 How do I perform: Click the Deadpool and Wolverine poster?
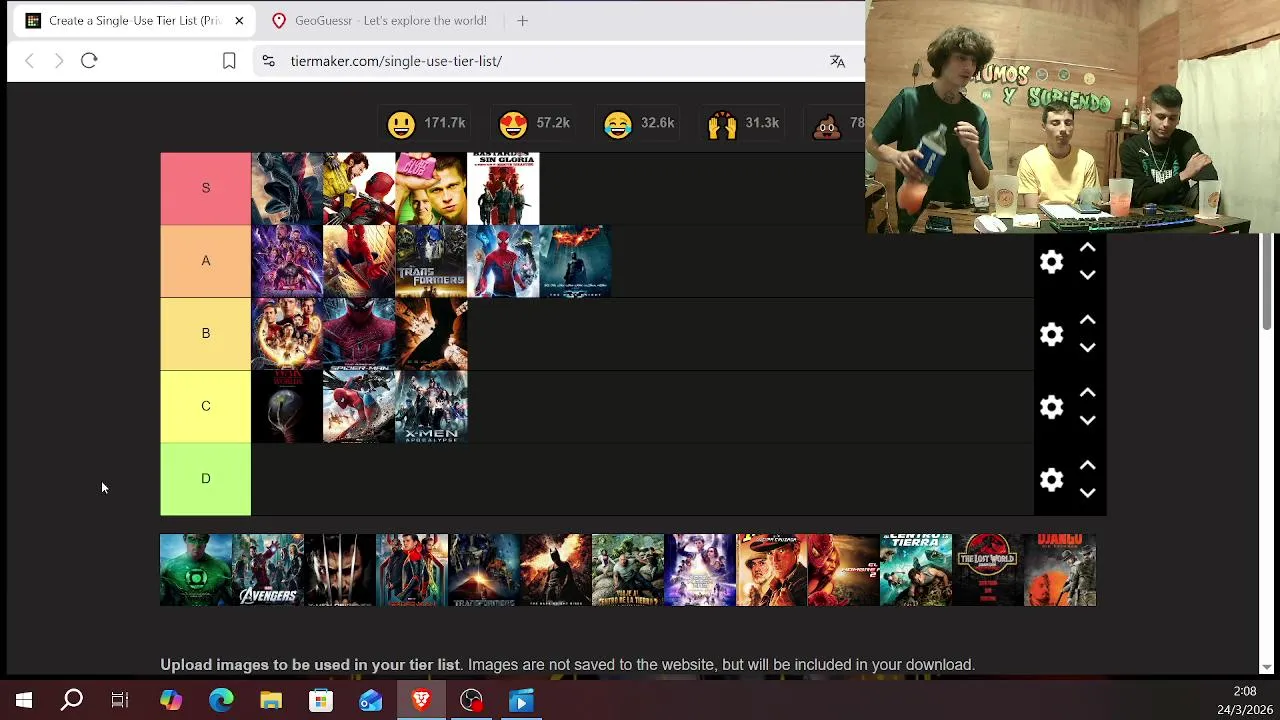(359, 188)
